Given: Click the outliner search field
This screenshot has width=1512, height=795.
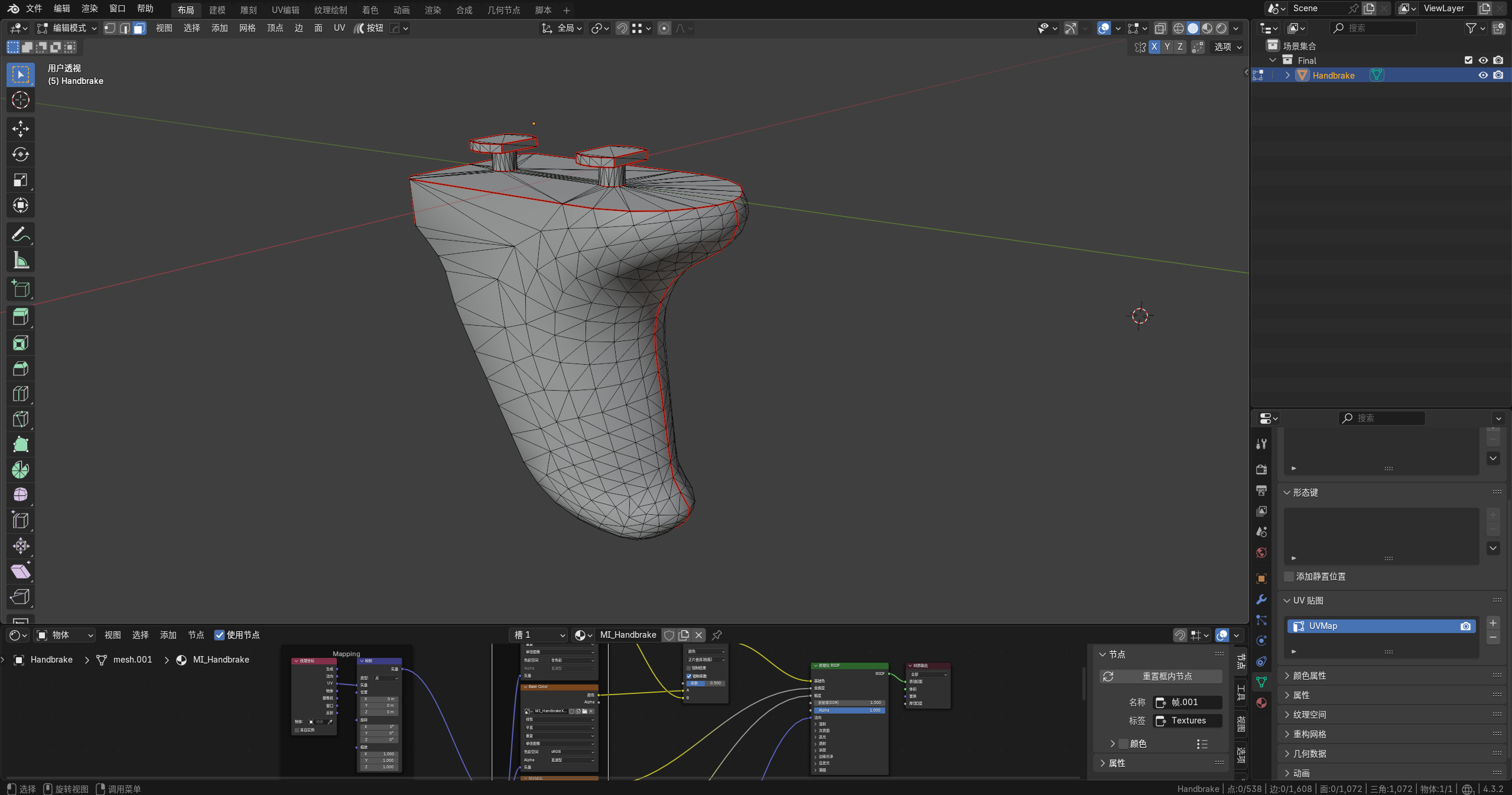Looking at the screenshot, I should click(1373, 28).
